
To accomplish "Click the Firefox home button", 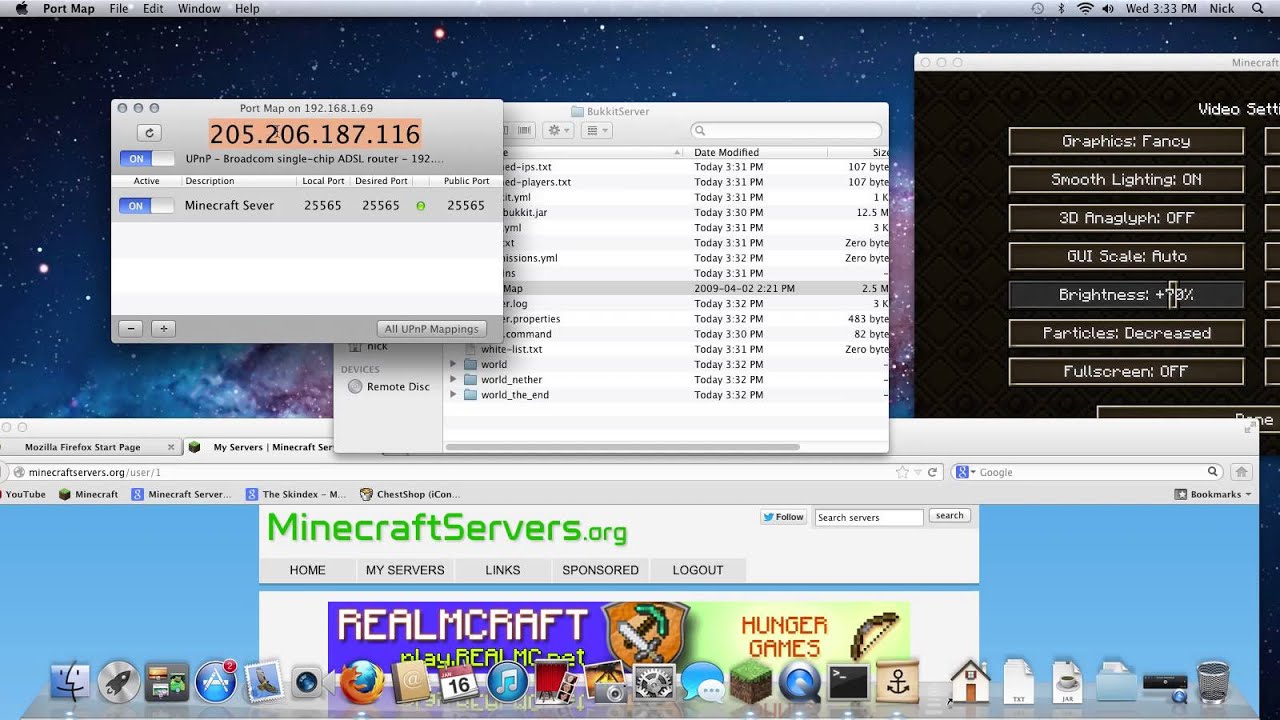I will point(1241,472).
